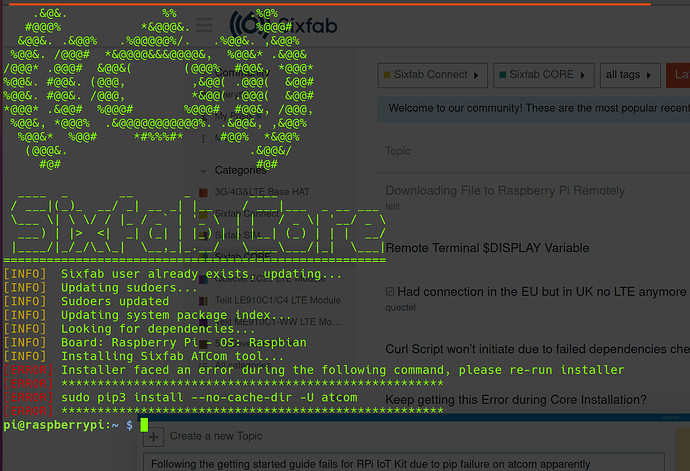This screenshot has width=690, height=471.
Task: Open topic Curl Script won't initiate
Action: coord(537,349)
